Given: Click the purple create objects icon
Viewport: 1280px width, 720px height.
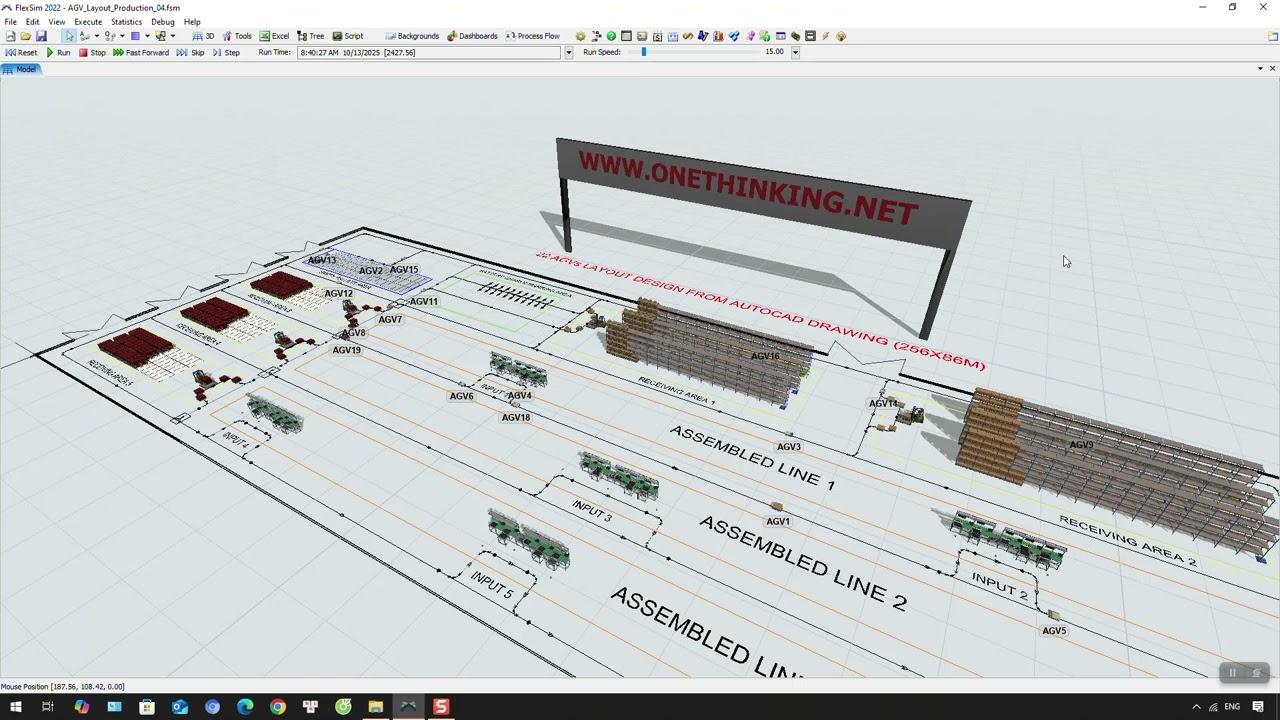Looking at the screenshot, I should click(x=135, y=36).
